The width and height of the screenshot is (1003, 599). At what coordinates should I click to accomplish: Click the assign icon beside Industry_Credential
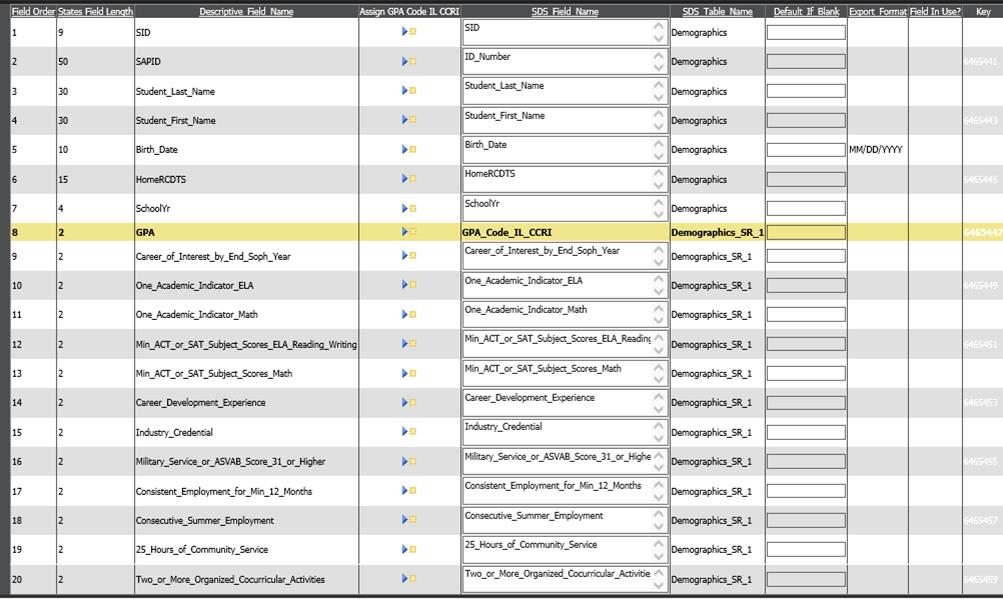[x=409, y=432]
